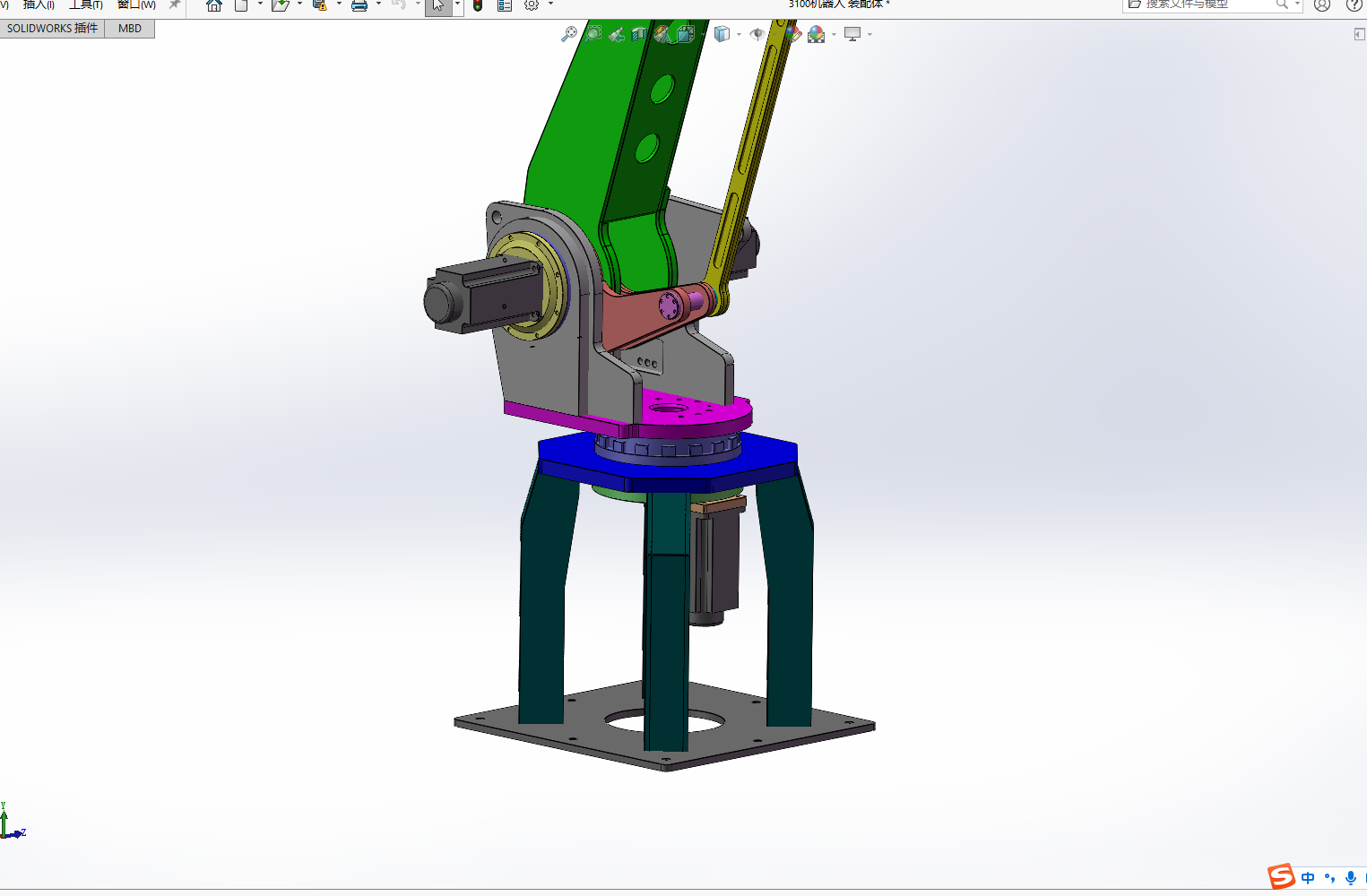Click the Home welcome icon
Viewport: 1367px width, 896px height.
click(x=214, y=5)
